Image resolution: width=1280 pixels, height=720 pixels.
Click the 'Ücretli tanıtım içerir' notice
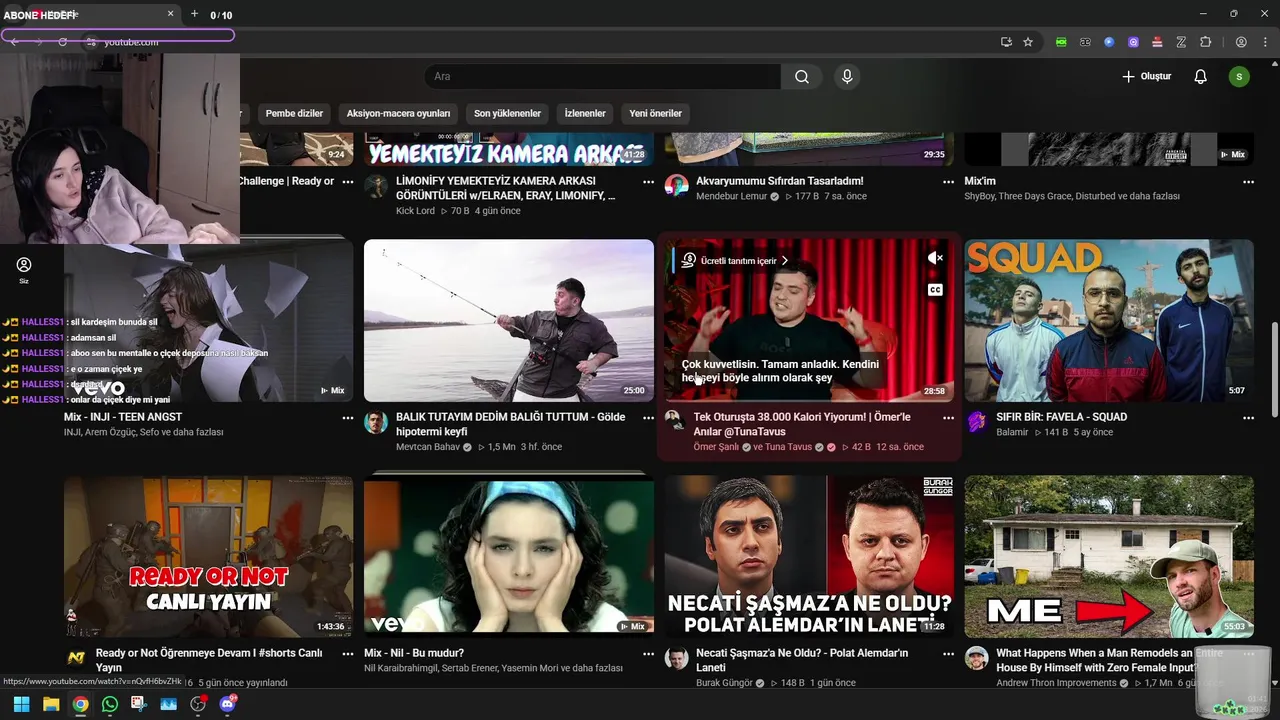pos(736,261)
